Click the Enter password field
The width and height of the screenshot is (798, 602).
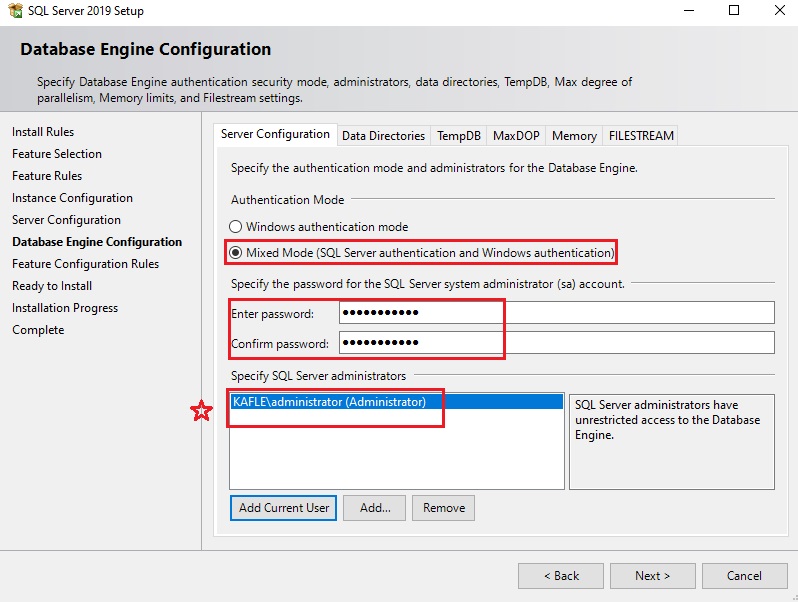point(557,312)
